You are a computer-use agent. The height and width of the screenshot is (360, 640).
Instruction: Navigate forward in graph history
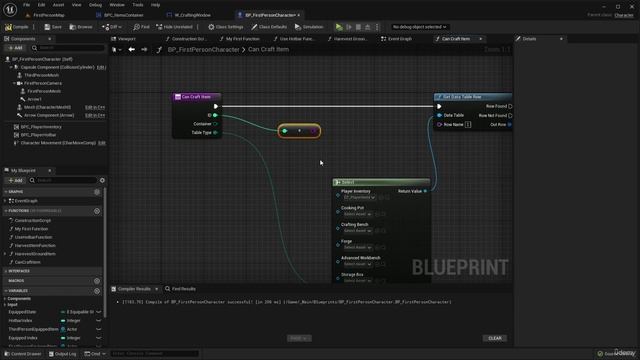point(144,49)
